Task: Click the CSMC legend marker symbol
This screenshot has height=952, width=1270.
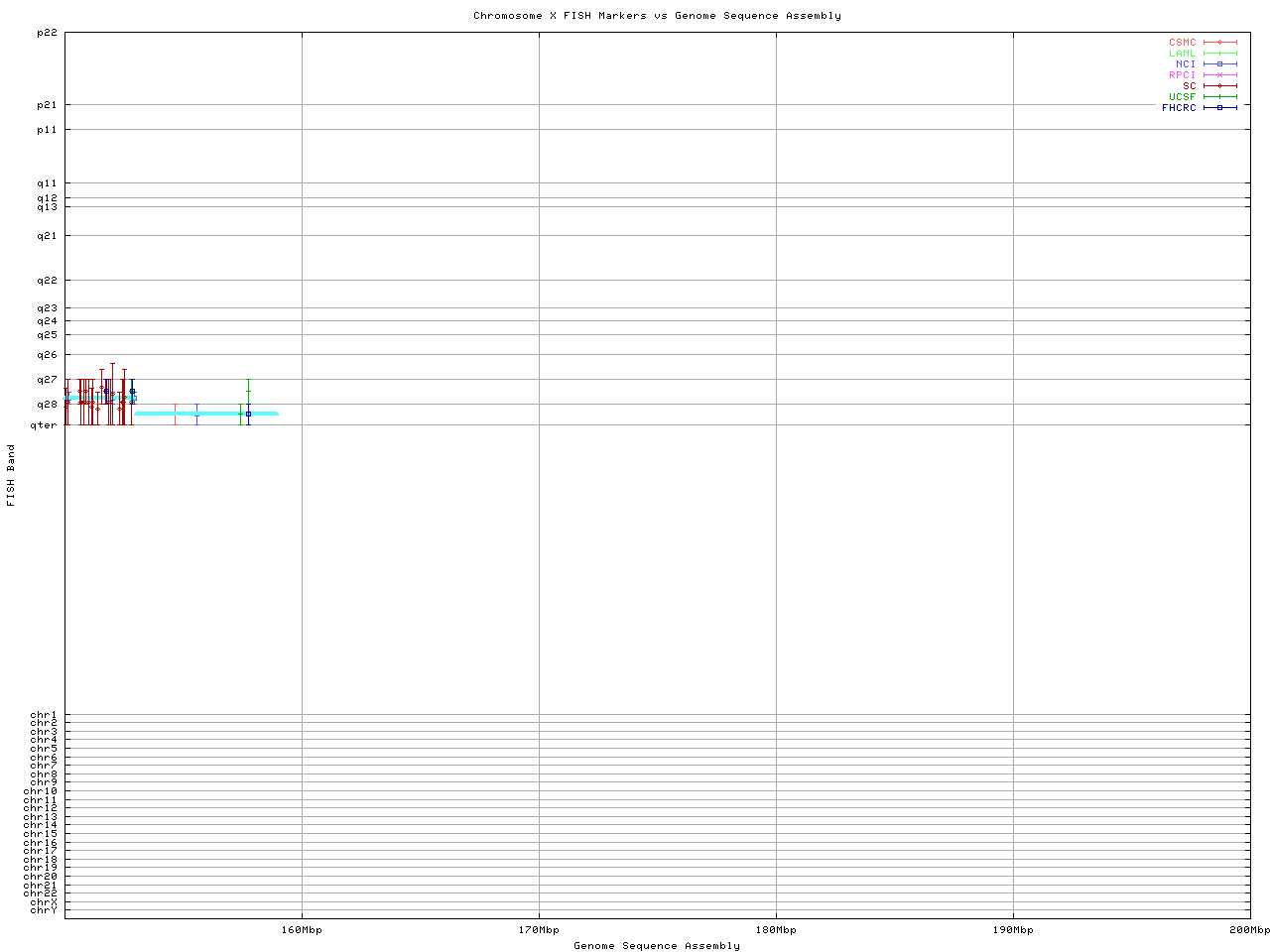Action: [x=1219, y=43]
